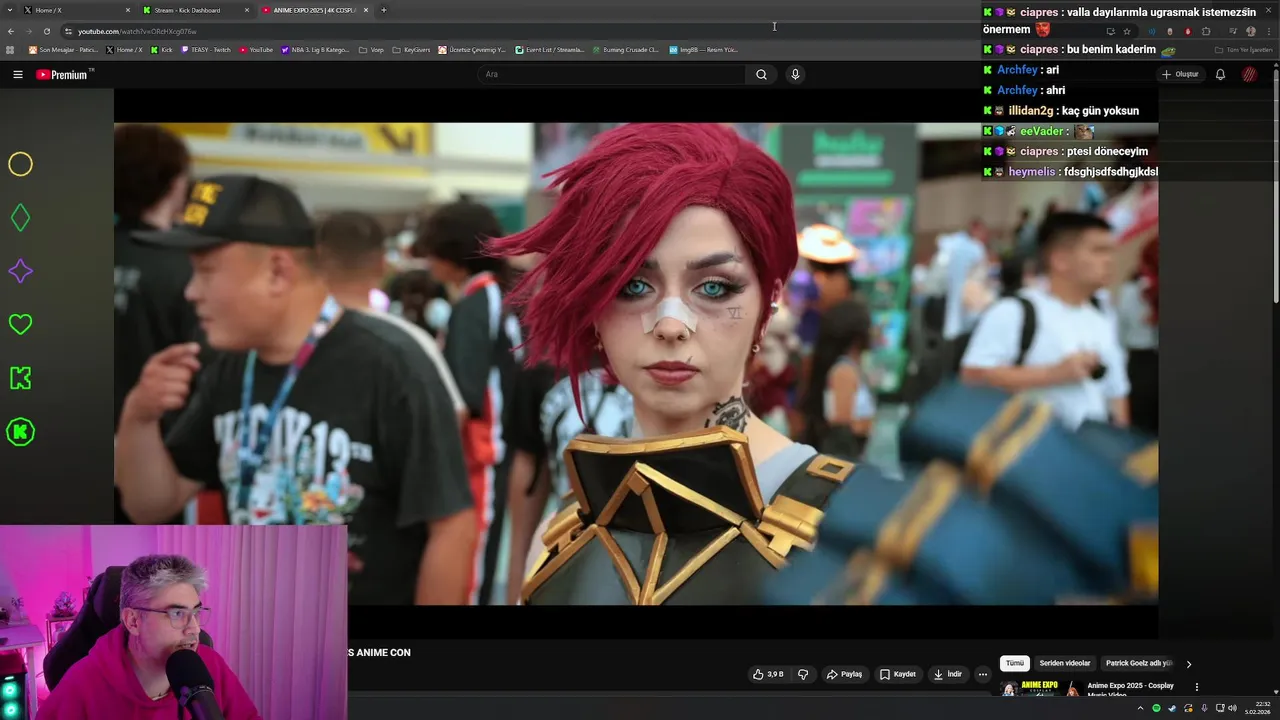Open Event List / Streamlabs bookmark

[550, 49]
